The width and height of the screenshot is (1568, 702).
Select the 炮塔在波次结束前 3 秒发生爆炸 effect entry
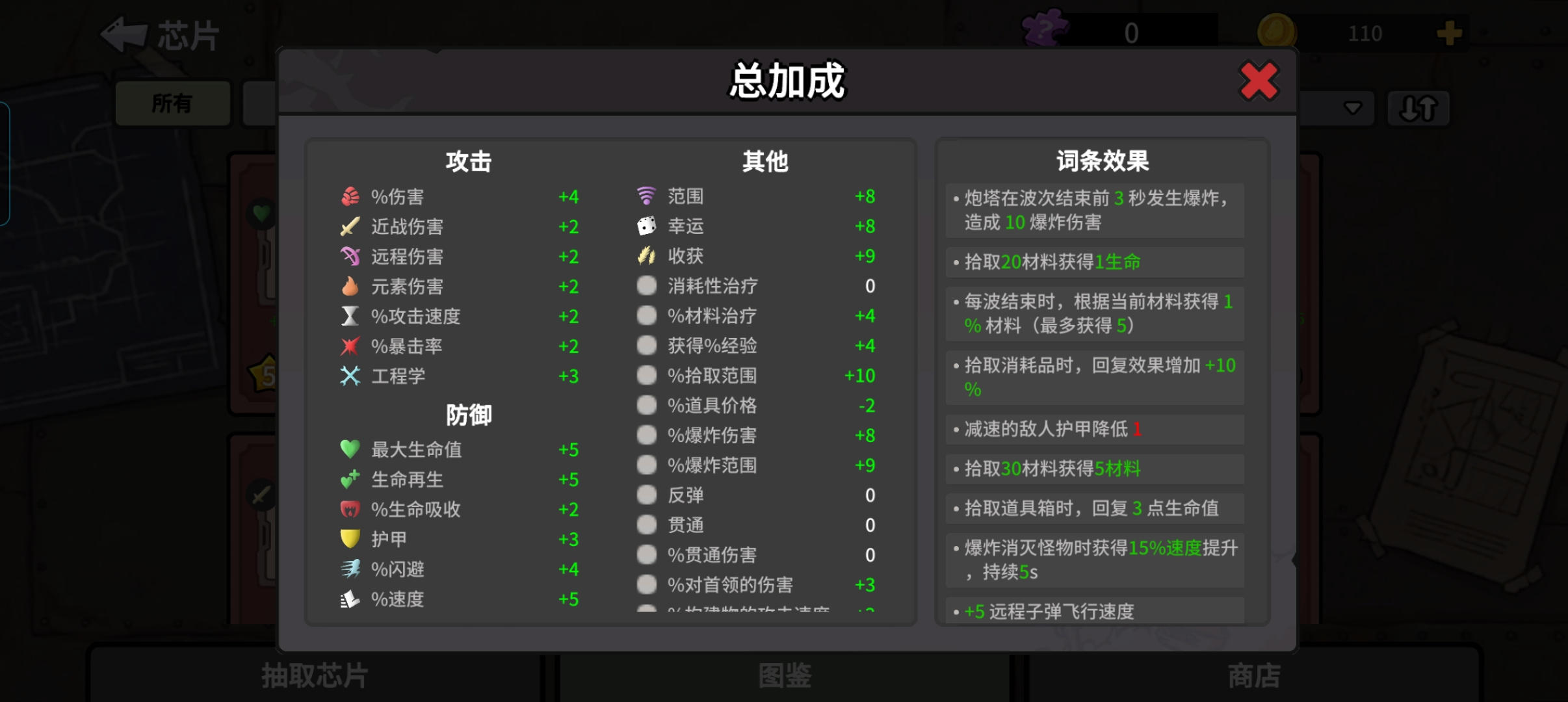[x=1095, y=211]
